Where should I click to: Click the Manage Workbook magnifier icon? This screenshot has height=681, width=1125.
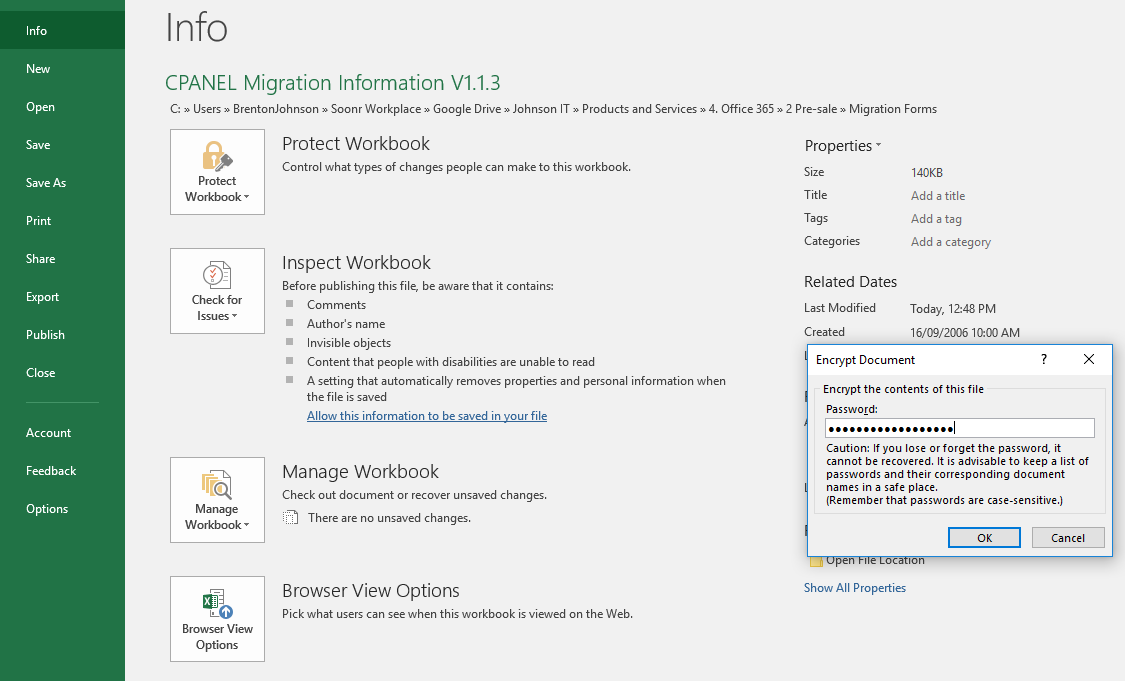[217, 485]
